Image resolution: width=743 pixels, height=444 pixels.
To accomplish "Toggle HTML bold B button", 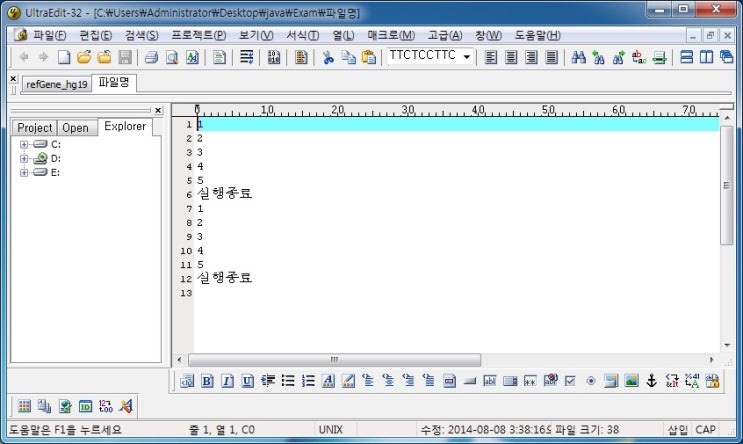I will coord(207,381).
